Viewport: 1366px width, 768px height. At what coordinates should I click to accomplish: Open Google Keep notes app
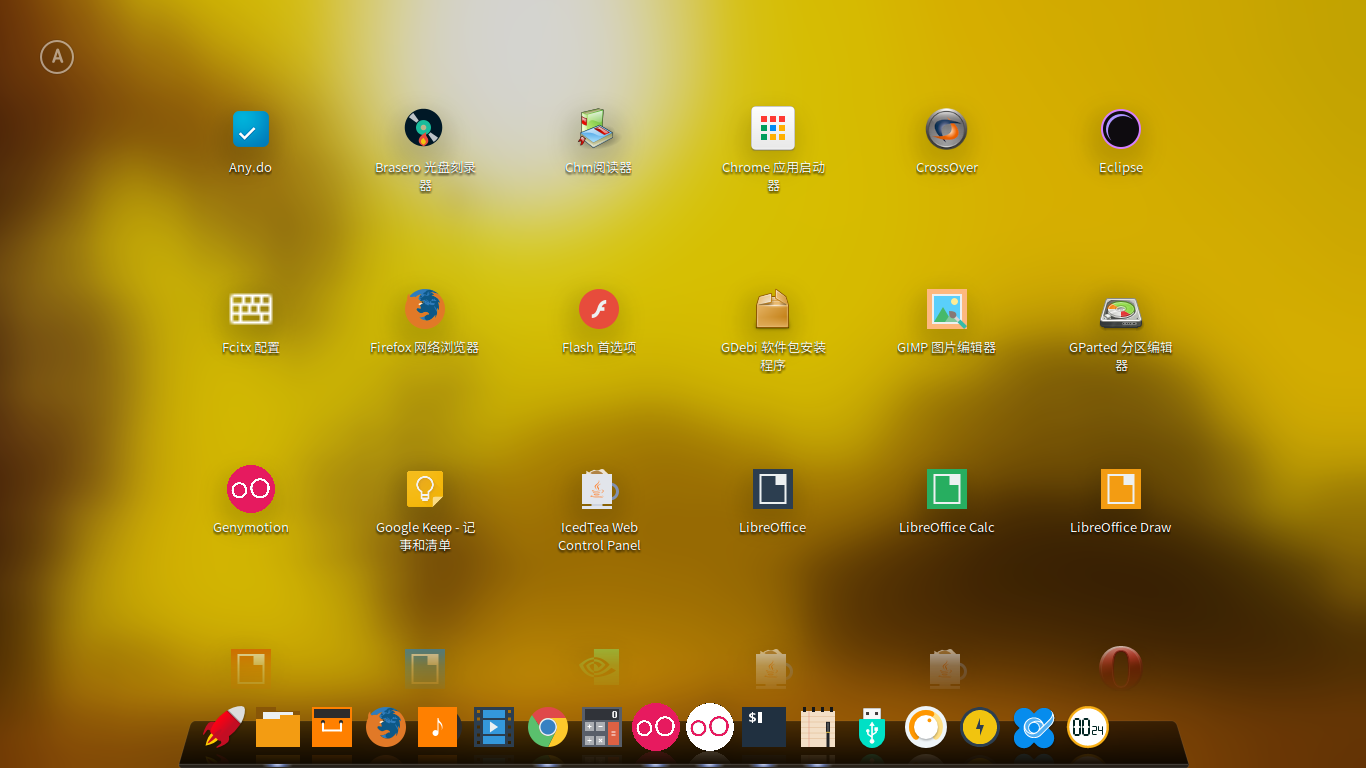pos(424,490)
